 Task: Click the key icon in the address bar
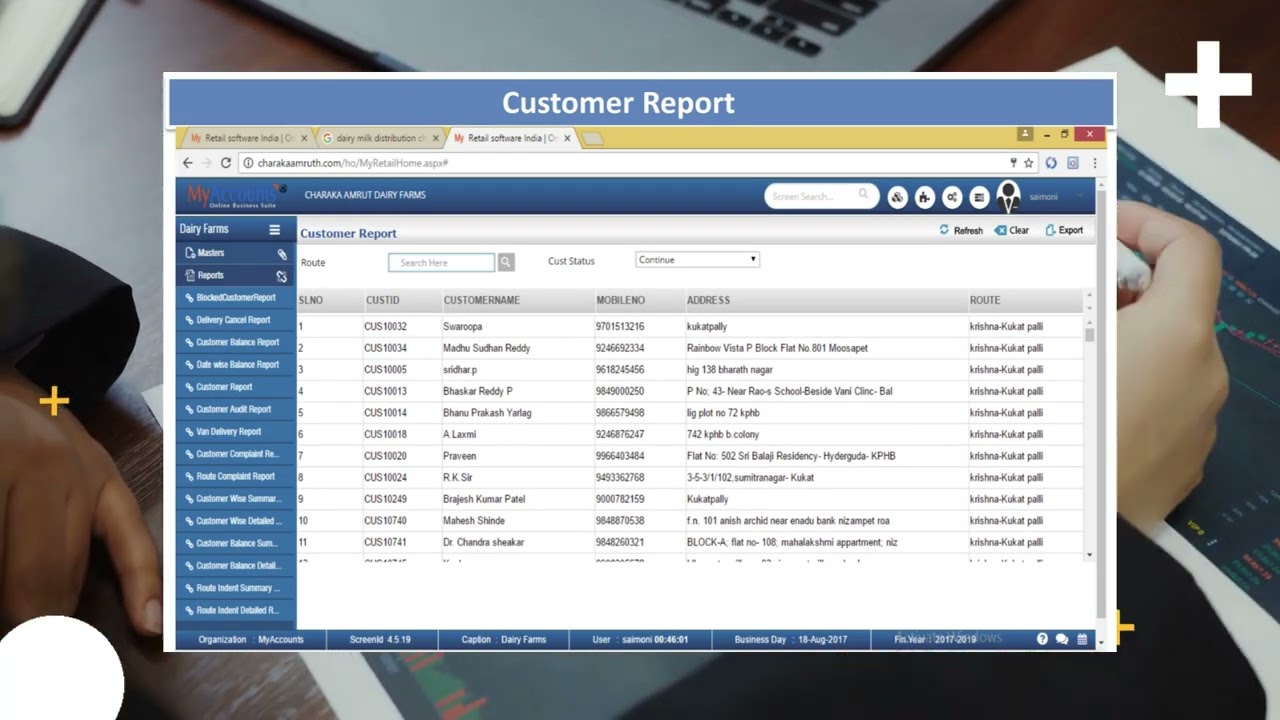tap(1013, 162)
